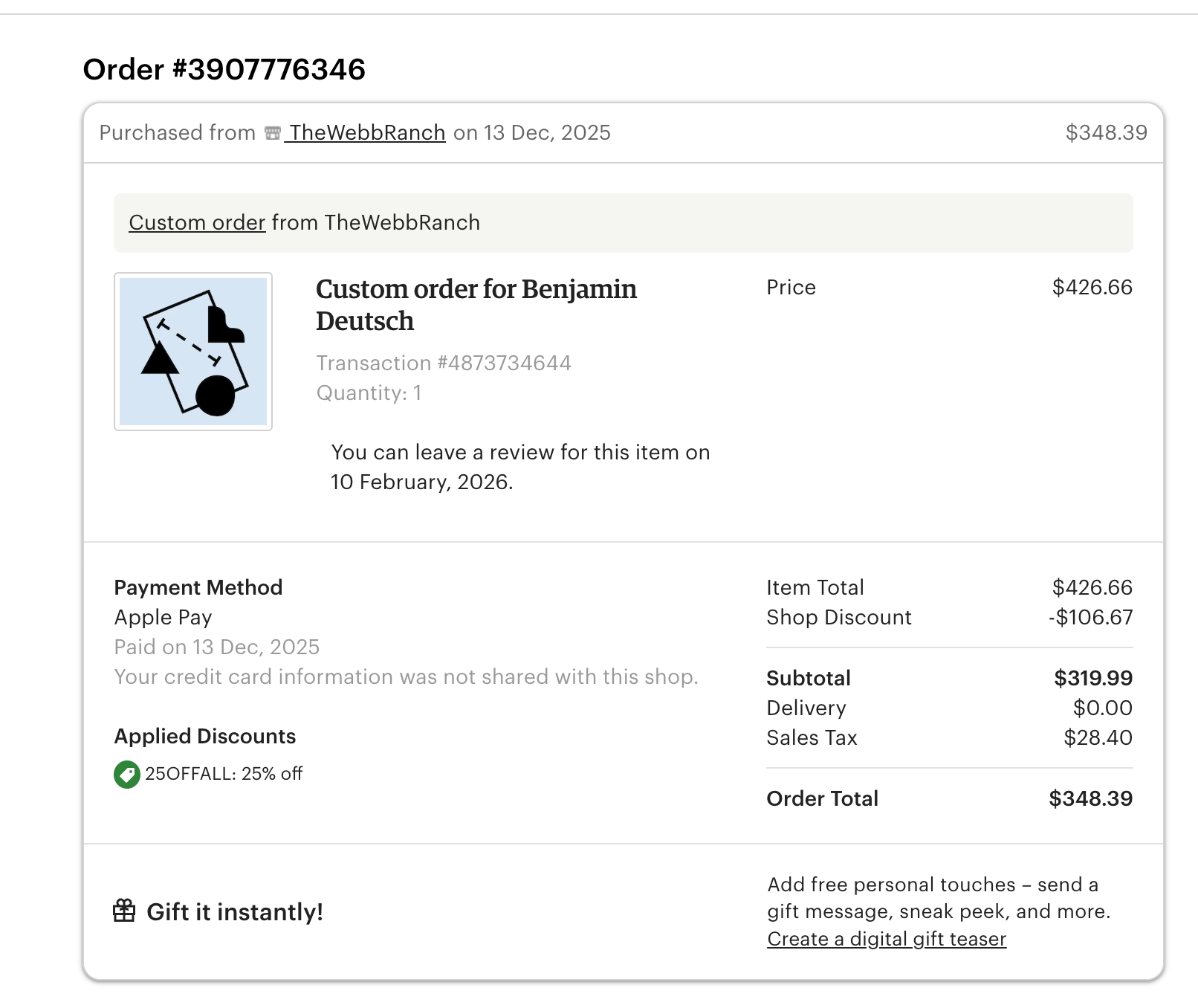Click the custom order product thumbnail
Screen dimensions: 1198x1008
(193, 352)
